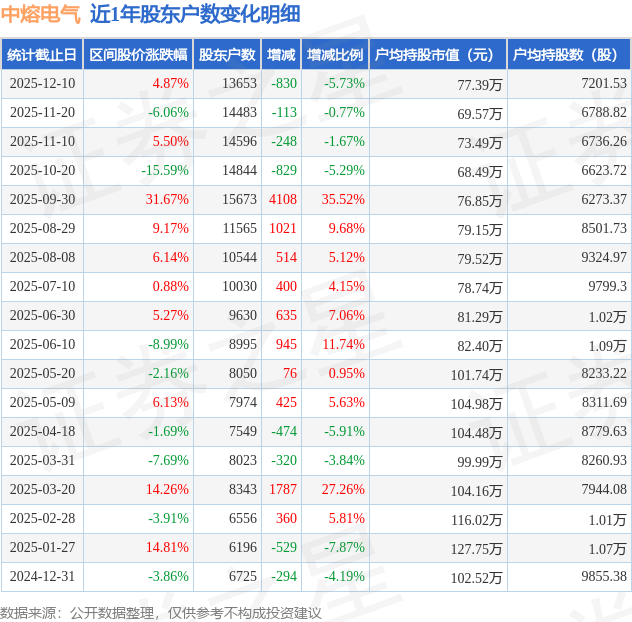The height and width of the screenshot is (622, 632).
Task: Select the date cell 2025-06-10
Action: point(42,345)
